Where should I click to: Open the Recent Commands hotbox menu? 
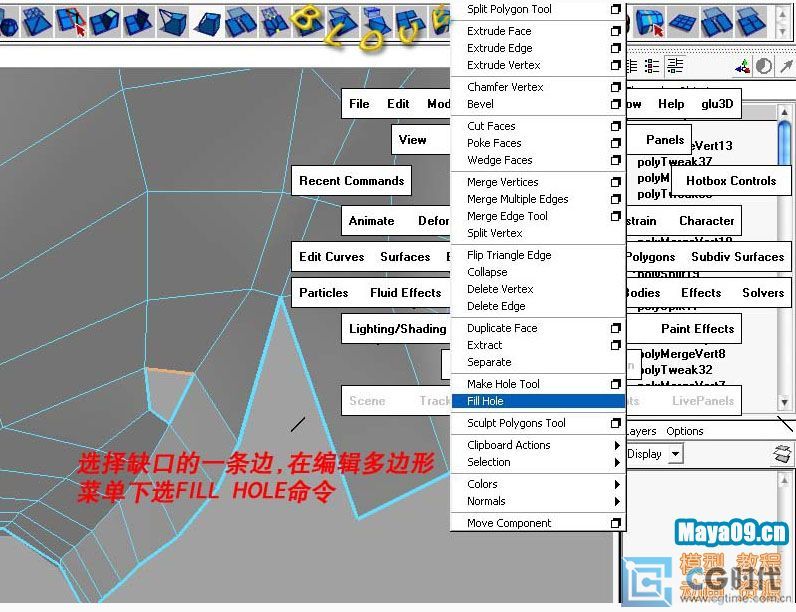pos(351,181)
